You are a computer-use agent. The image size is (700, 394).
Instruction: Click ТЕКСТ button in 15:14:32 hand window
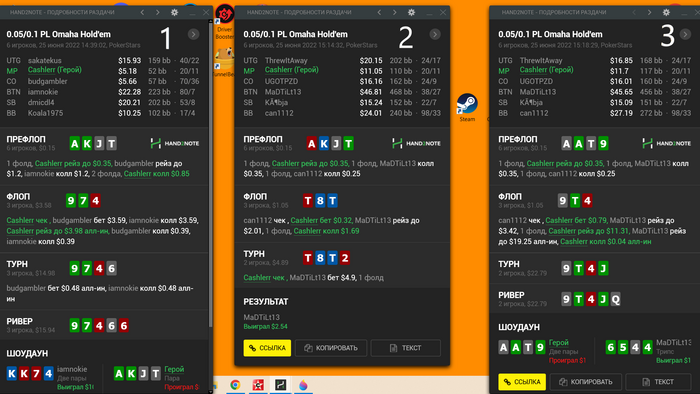tap(406, 348)
